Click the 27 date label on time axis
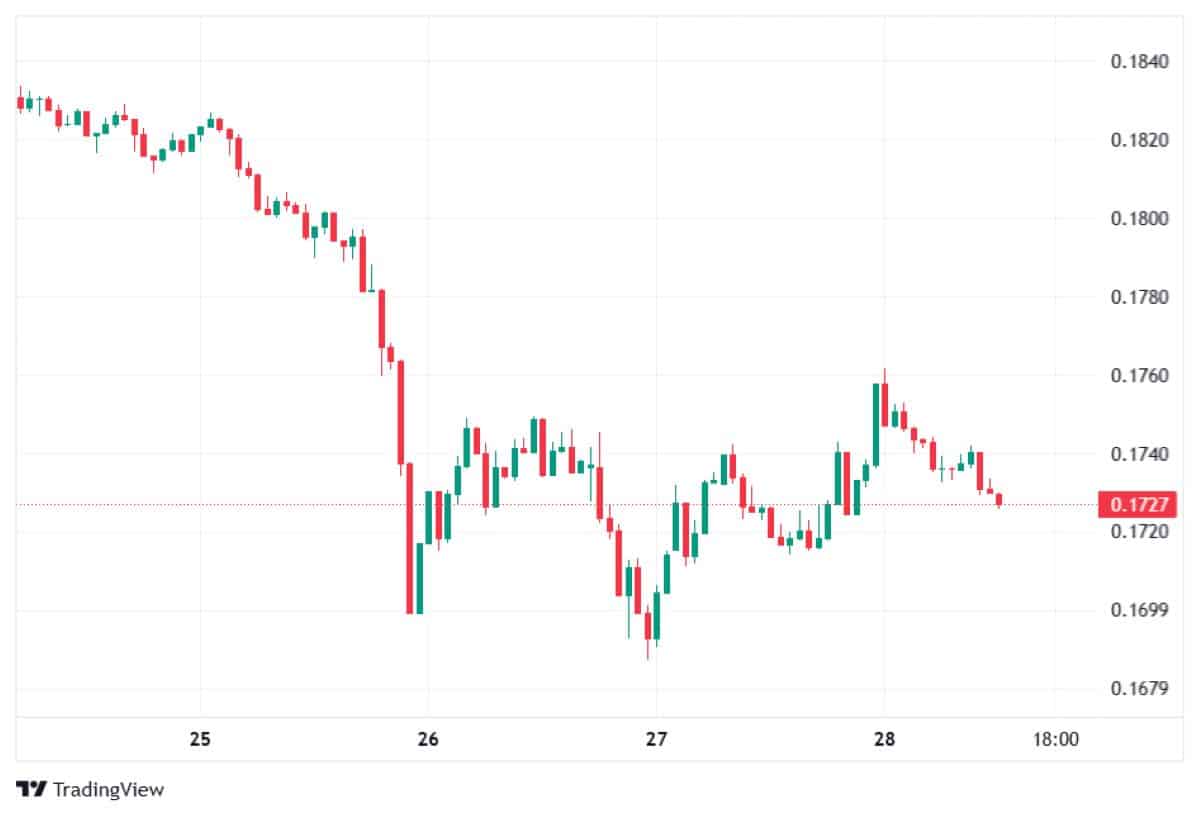 [656, 740]
